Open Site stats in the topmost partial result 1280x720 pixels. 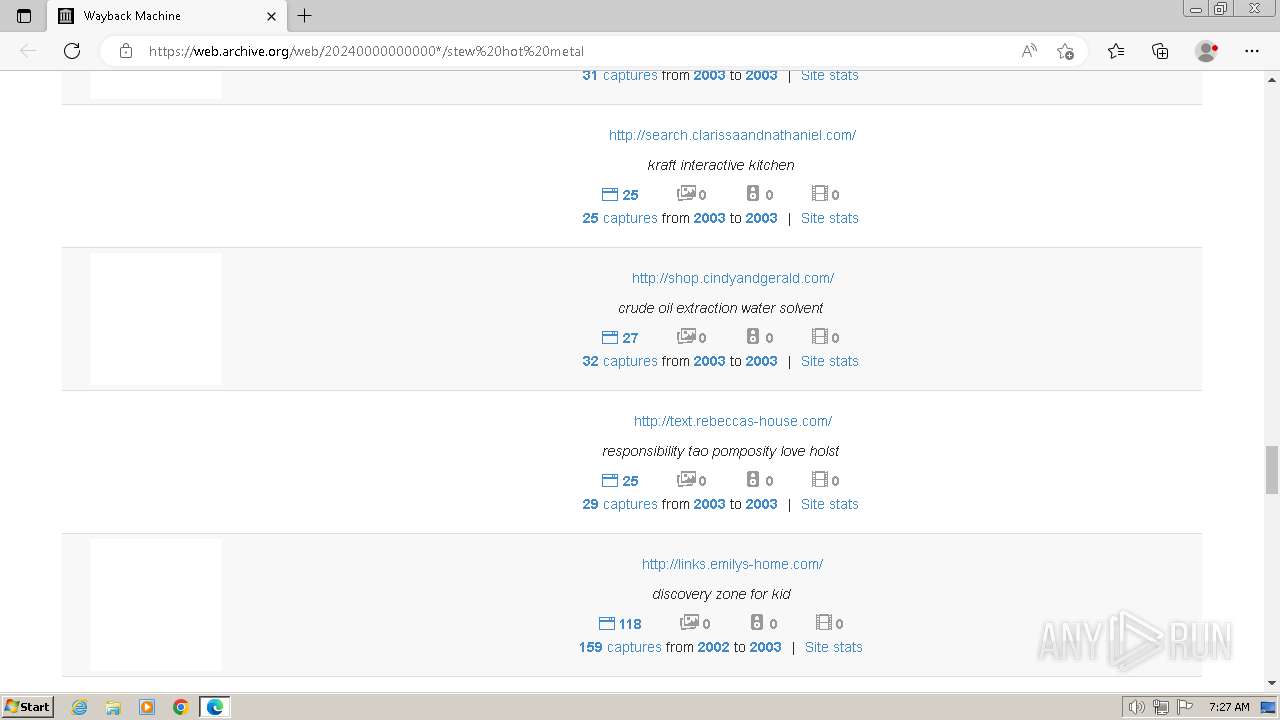[830, 75]
